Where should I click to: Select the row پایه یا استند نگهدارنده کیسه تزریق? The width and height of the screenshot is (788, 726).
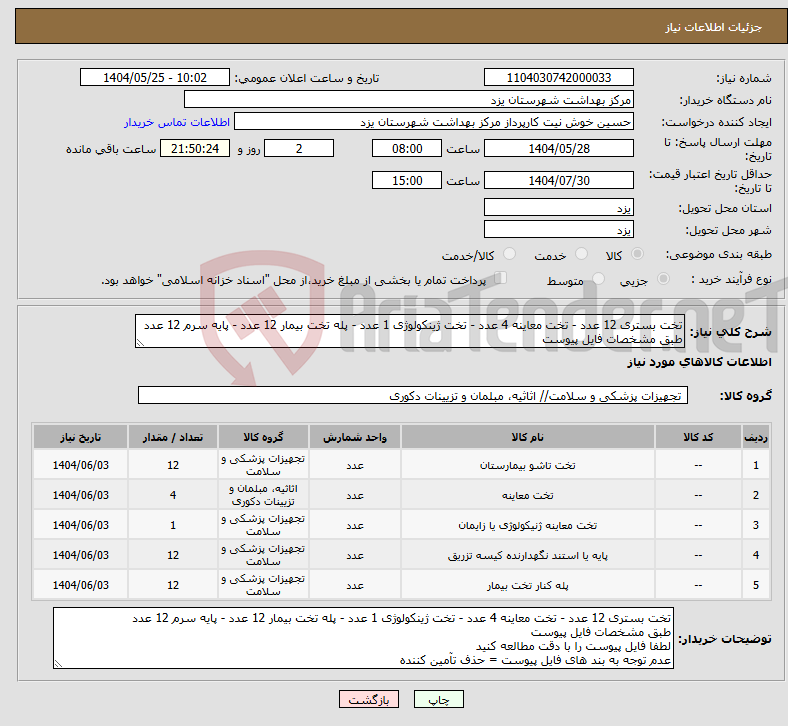402,555
